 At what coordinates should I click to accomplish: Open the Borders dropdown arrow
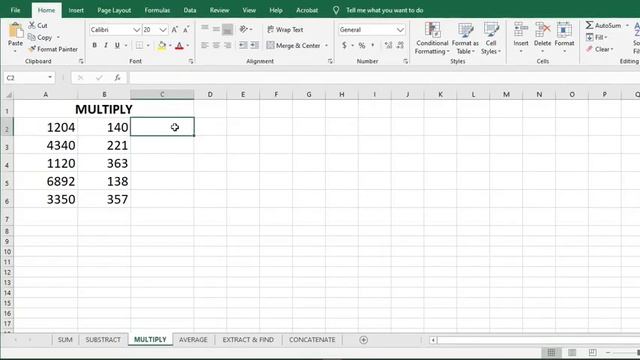pyautogui.click(x=148, y=45)
